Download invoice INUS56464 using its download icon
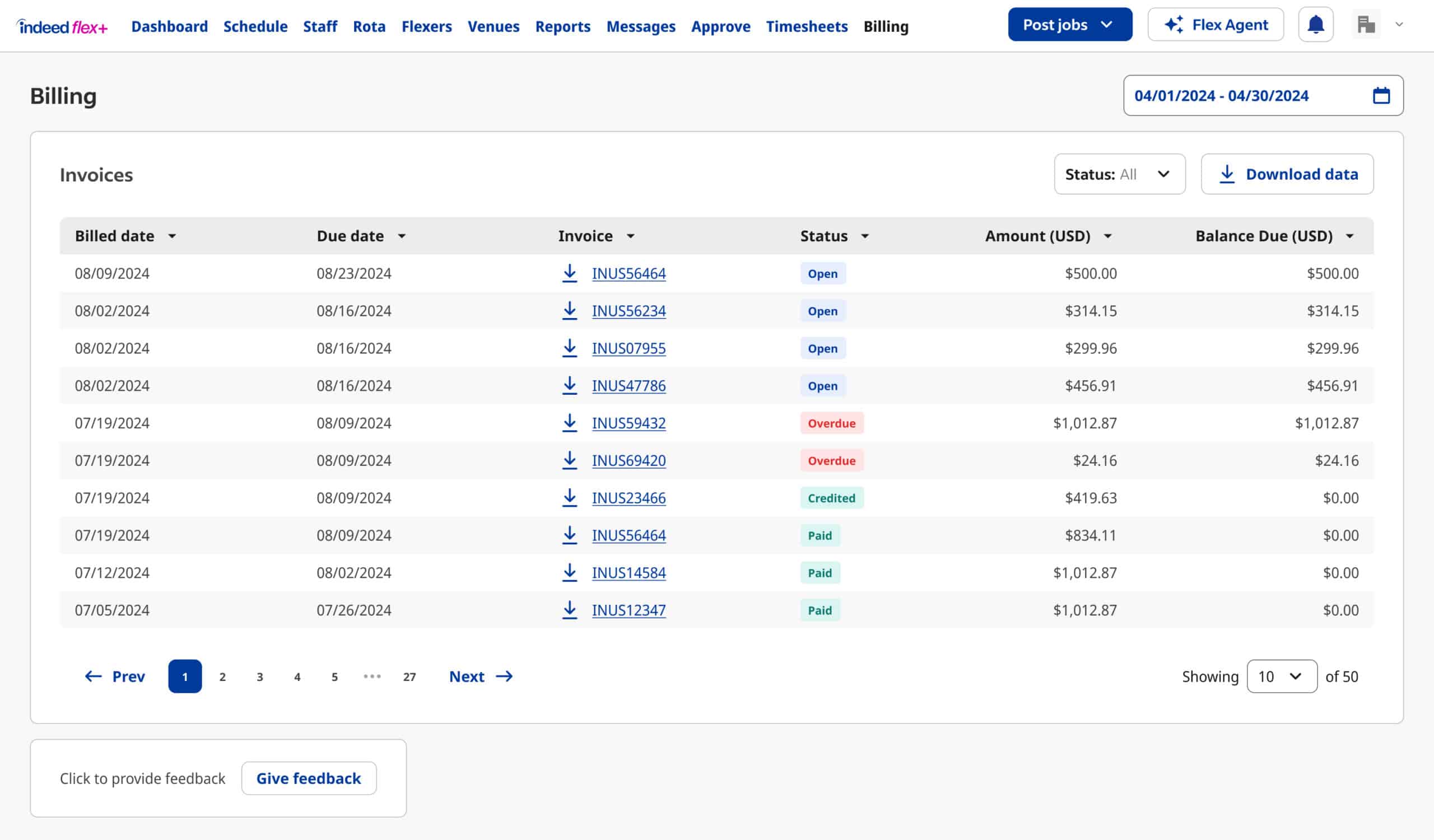This screenshot has width=1434, height=840. click(x=570, y=273)
